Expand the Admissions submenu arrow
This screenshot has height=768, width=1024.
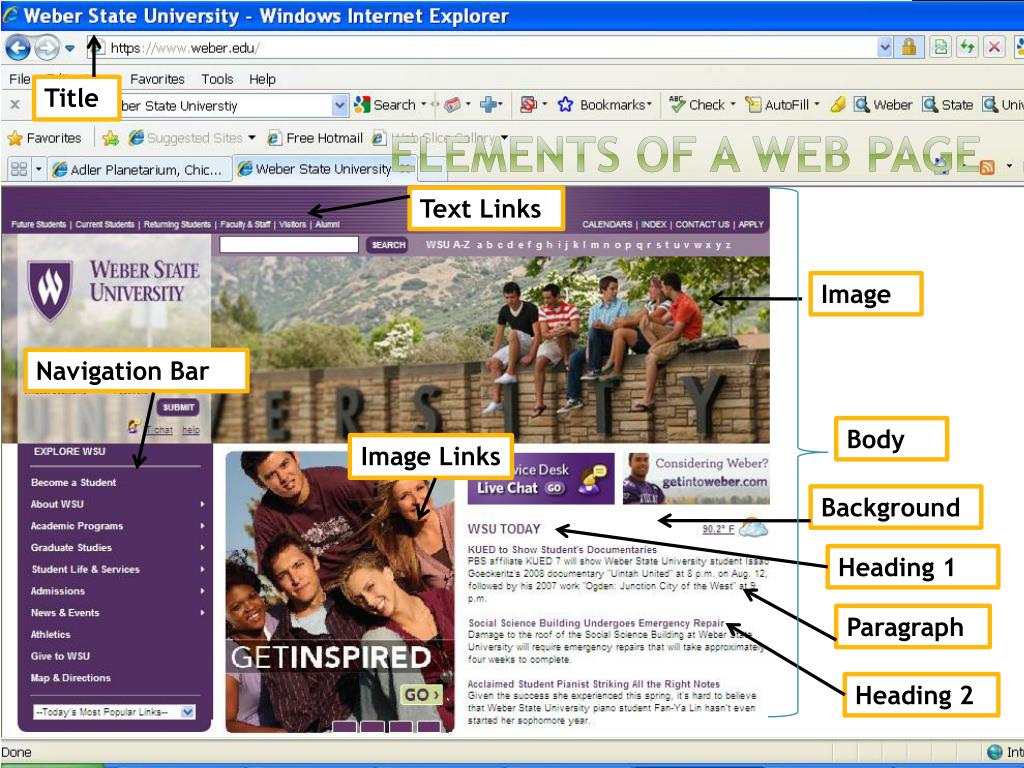pos(202,591)
